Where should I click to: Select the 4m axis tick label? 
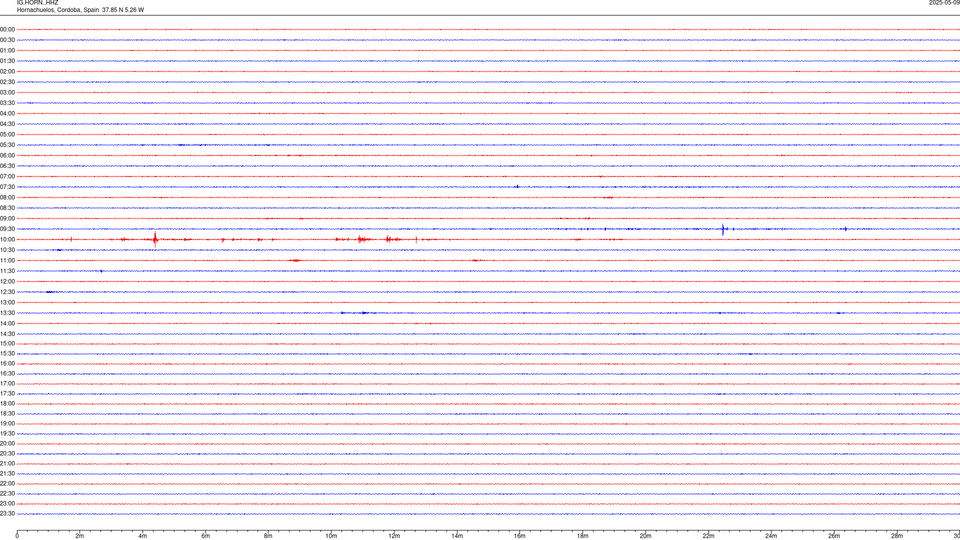click(x=143, y=536)
